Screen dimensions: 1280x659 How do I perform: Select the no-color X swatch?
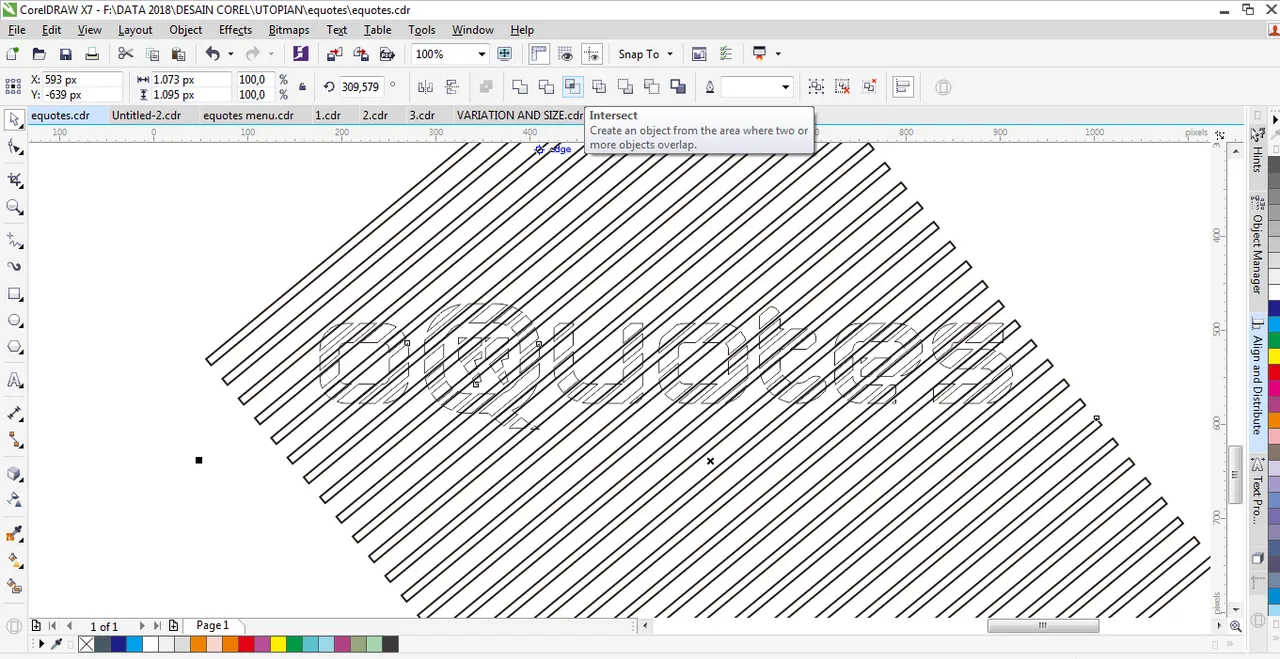(x=86, y=645)
